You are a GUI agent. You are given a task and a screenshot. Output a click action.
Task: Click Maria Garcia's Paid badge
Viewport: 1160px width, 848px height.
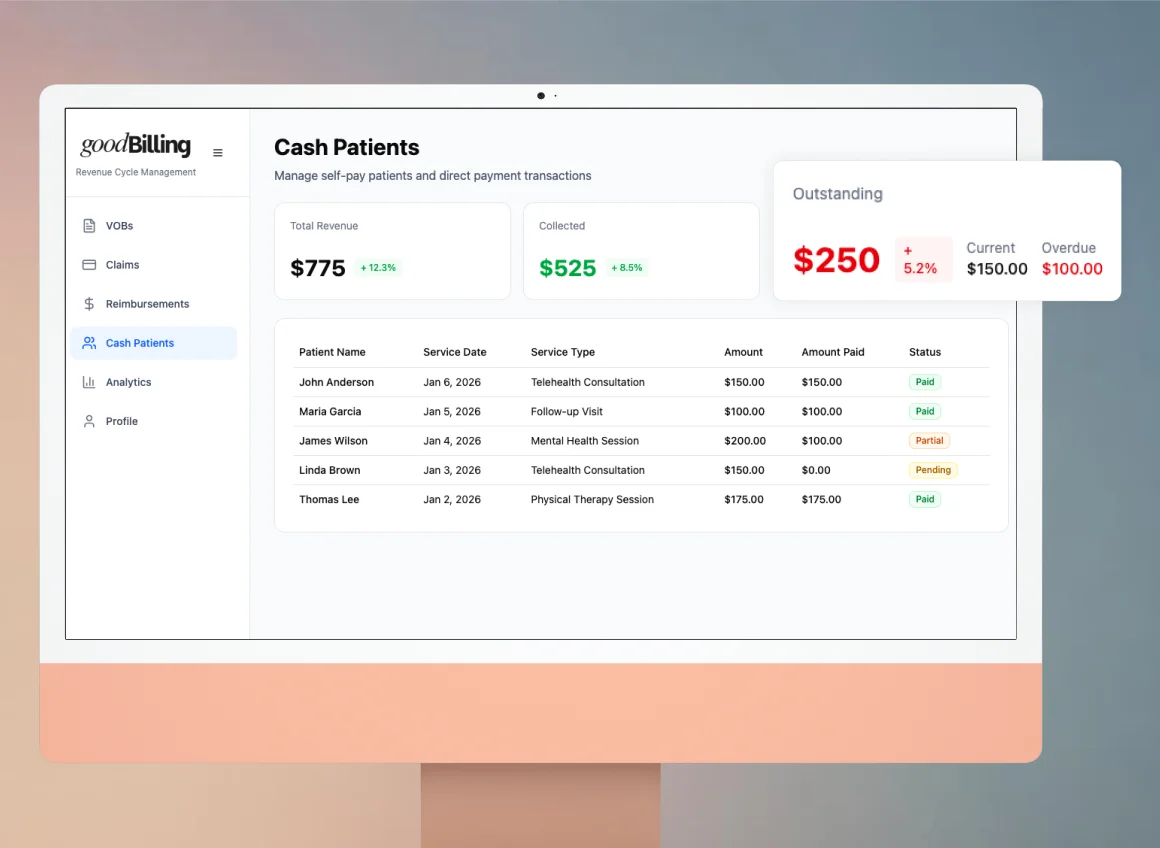(925, 411)
